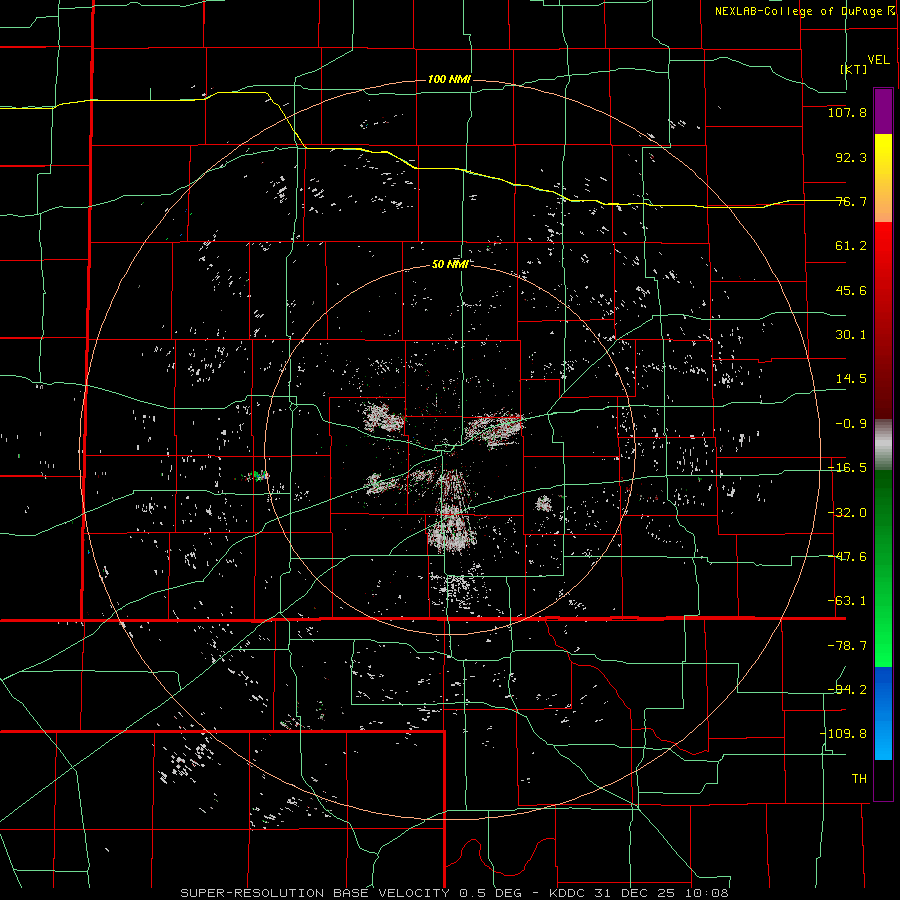Viewport: 900px width, 900px height.
Task: Pick the red segment of the color bar
Action: coord(883,320)
